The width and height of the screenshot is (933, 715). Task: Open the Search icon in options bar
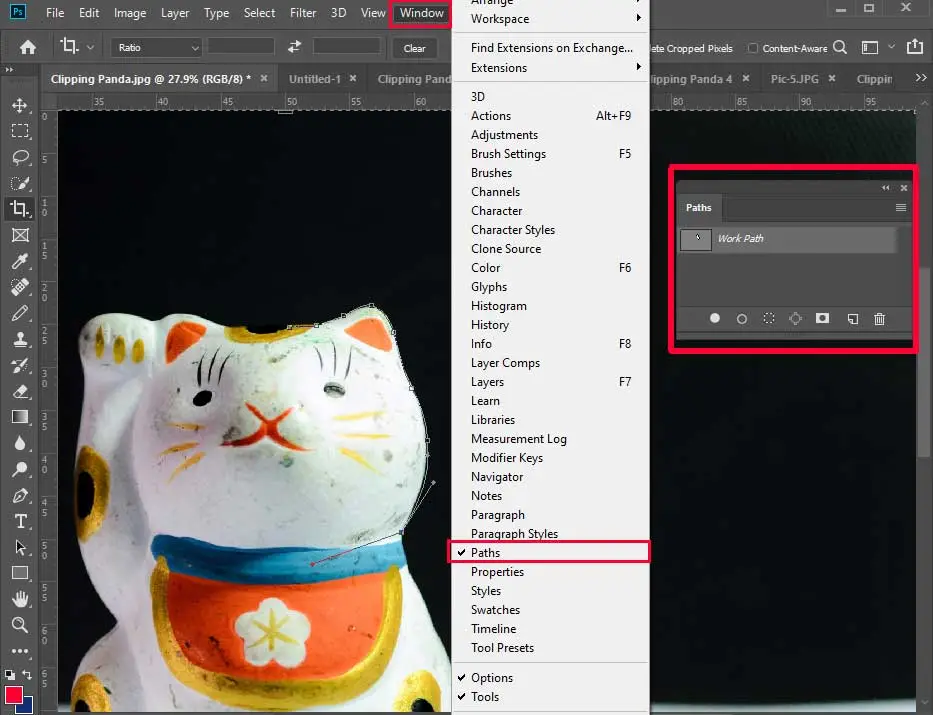pos(840,47)
